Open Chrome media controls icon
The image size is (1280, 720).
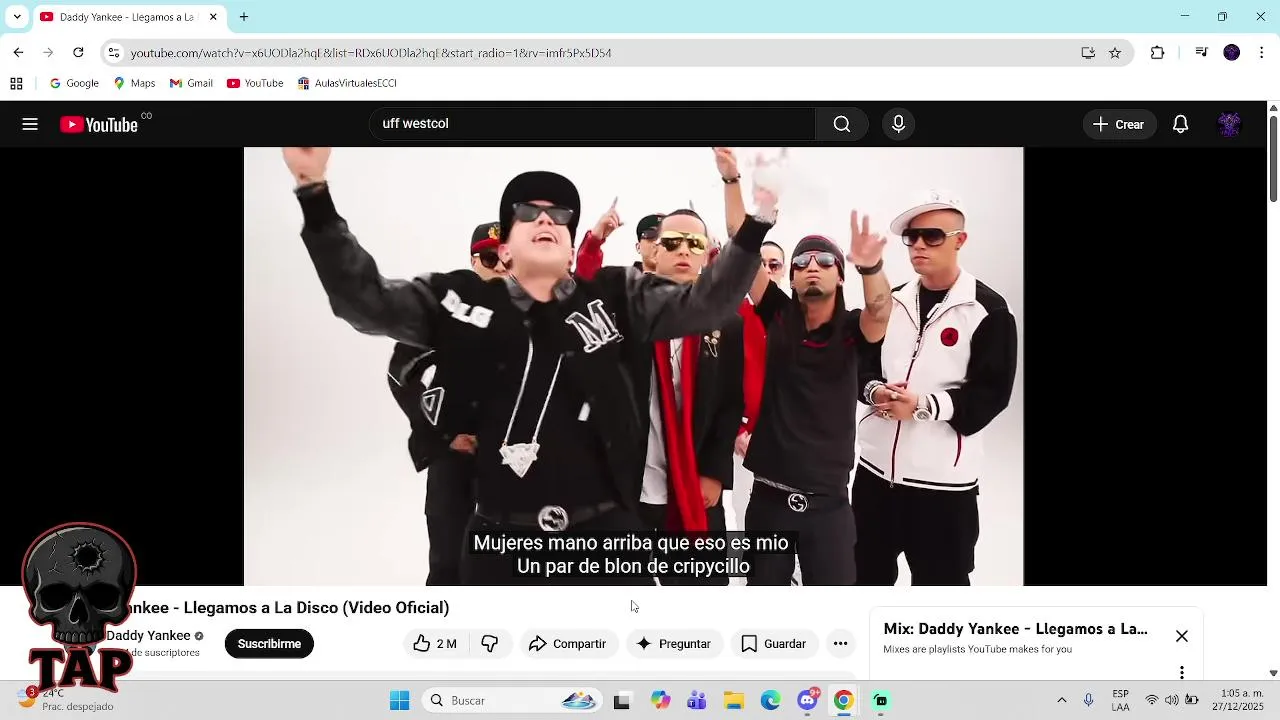click(1202, 53)
